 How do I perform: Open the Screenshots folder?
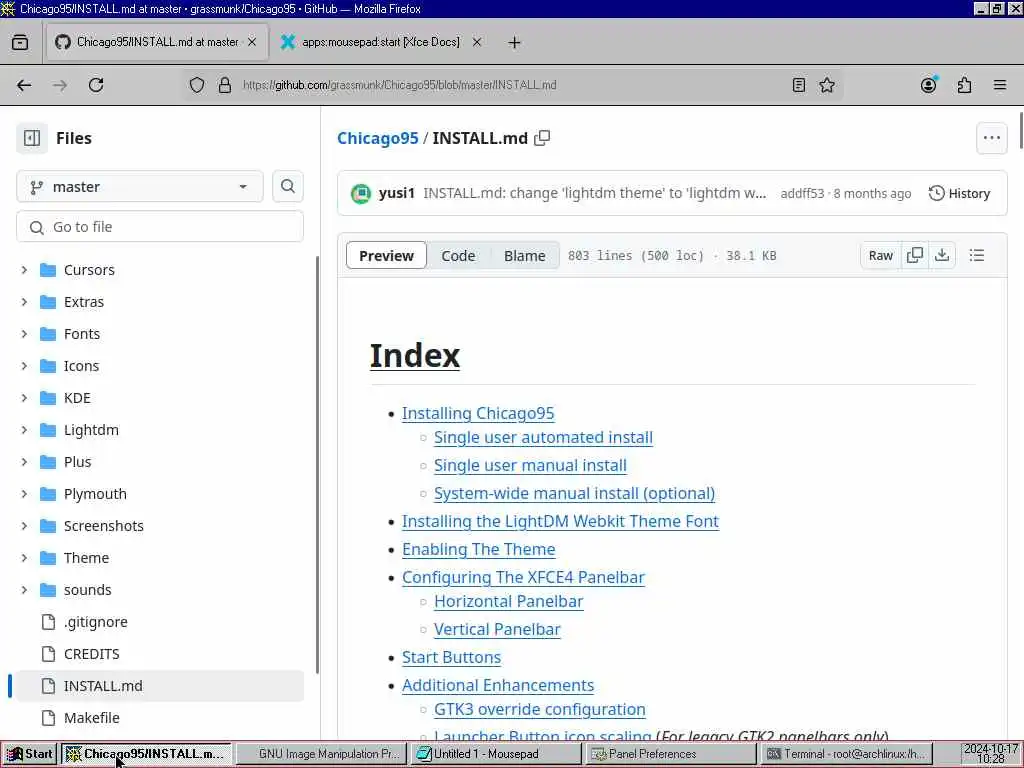[103, 526]
